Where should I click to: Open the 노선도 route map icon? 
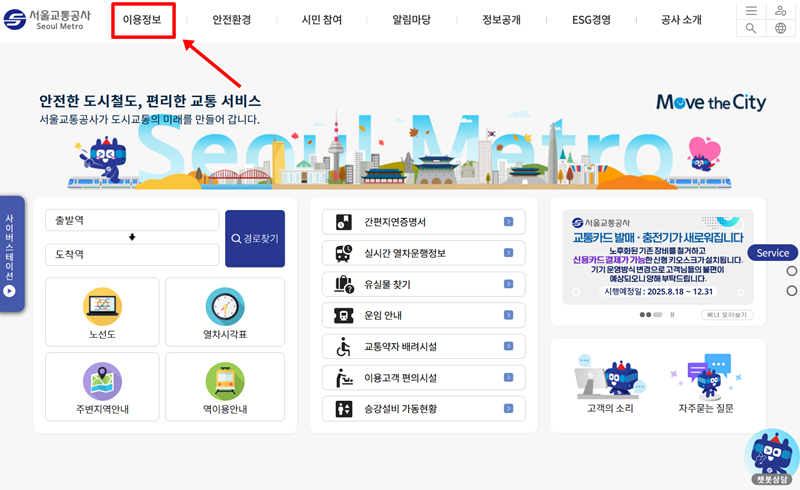click(102, 306)
